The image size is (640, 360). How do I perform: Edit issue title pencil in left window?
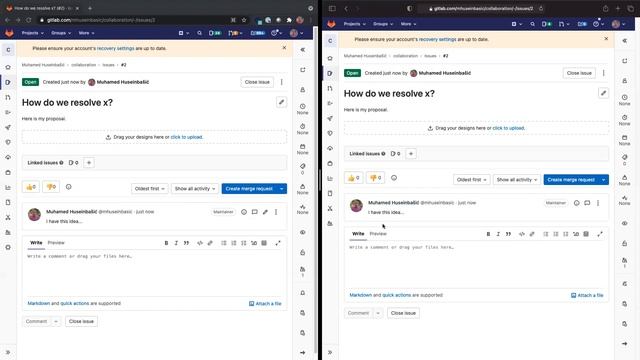click(281, 102)
